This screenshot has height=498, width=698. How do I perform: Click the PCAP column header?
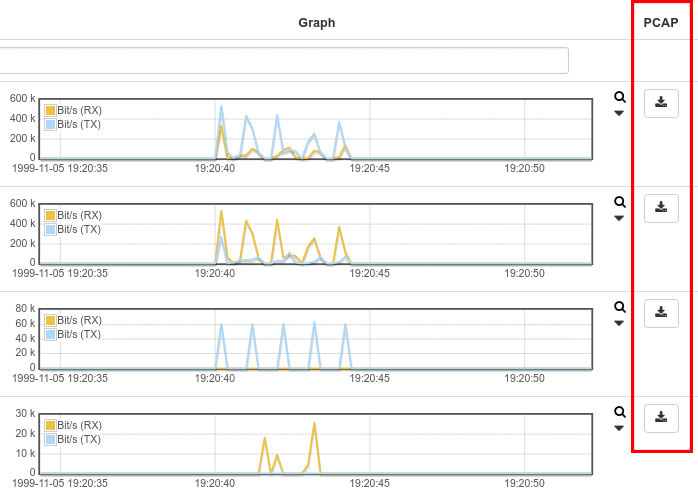point(661,22)
